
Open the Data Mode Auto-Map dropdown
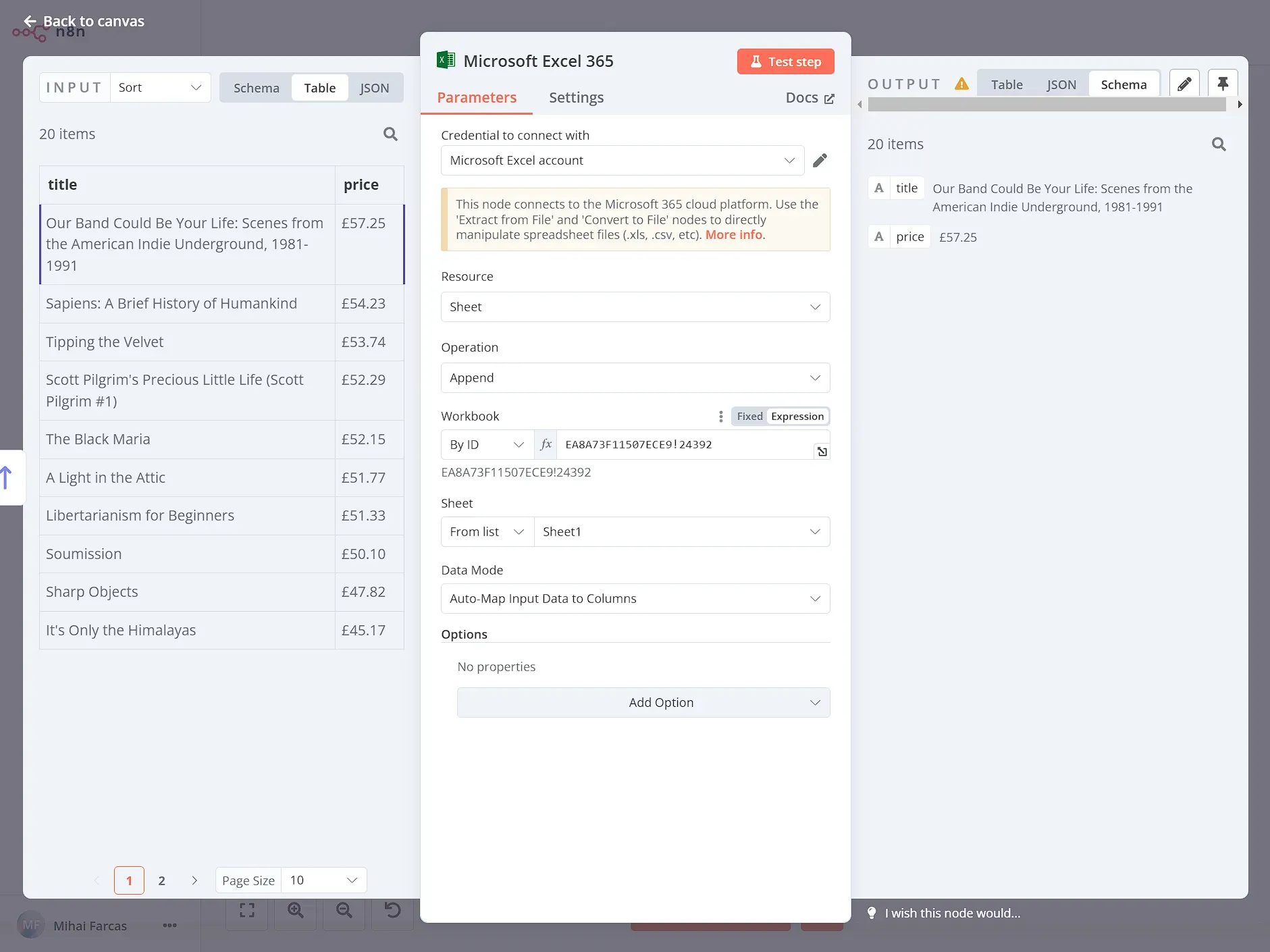[x=635, y=599]
